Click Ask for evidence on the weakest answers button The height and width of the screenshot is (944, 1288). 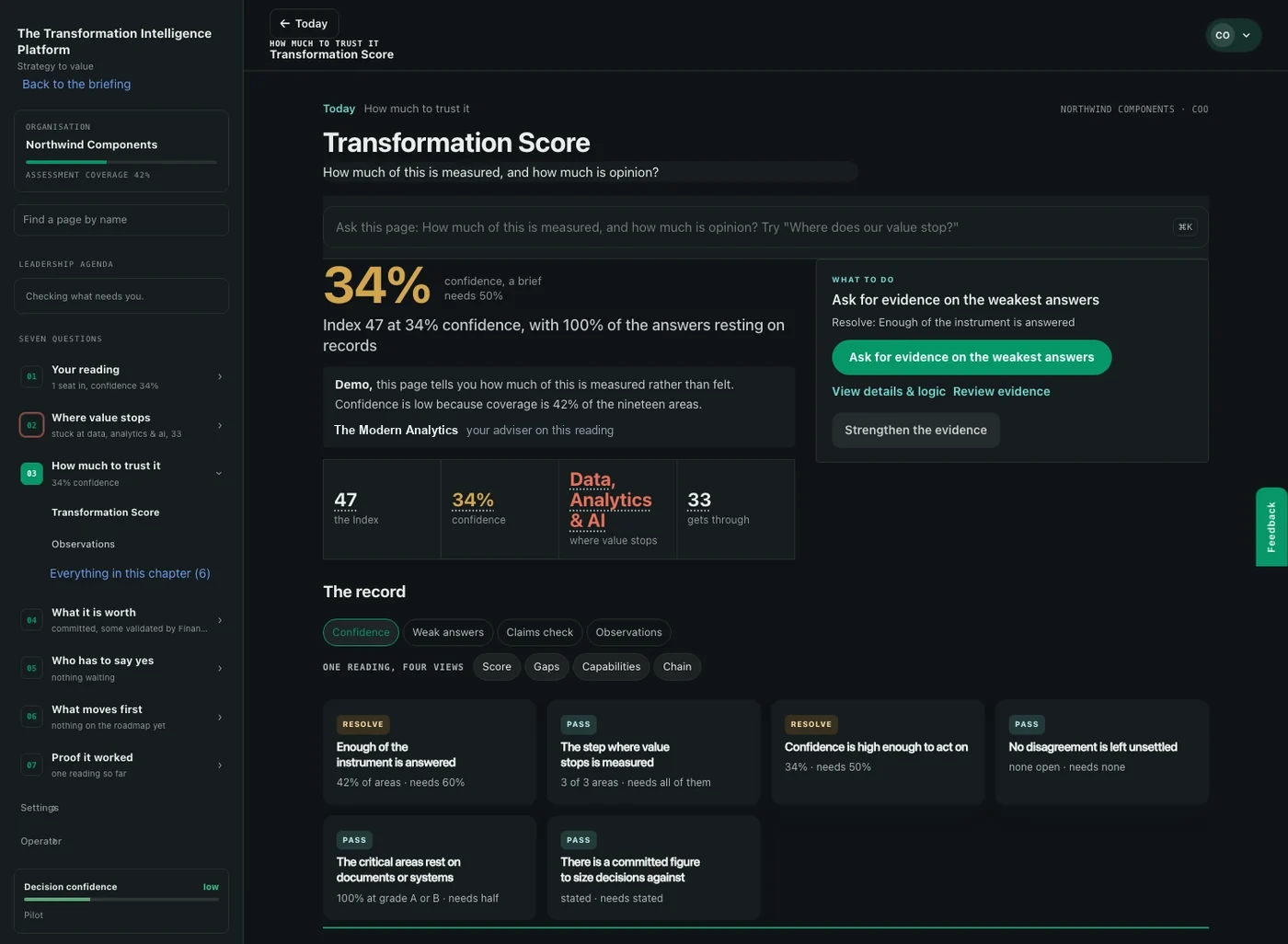point(972,357)
